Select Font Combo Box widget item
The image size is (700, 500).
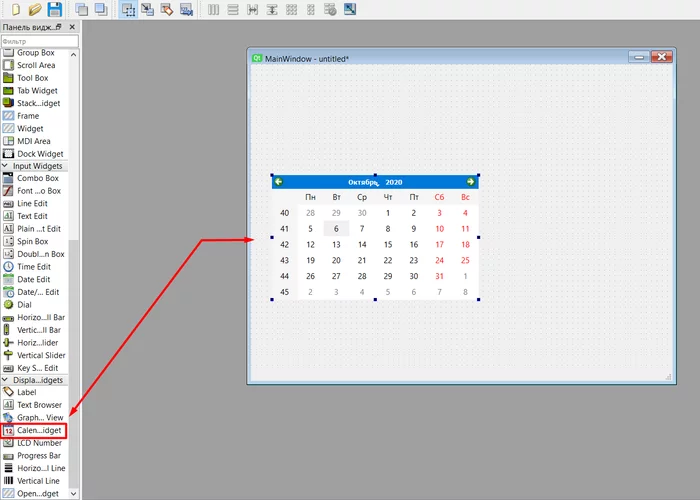[x=34, y=191]
